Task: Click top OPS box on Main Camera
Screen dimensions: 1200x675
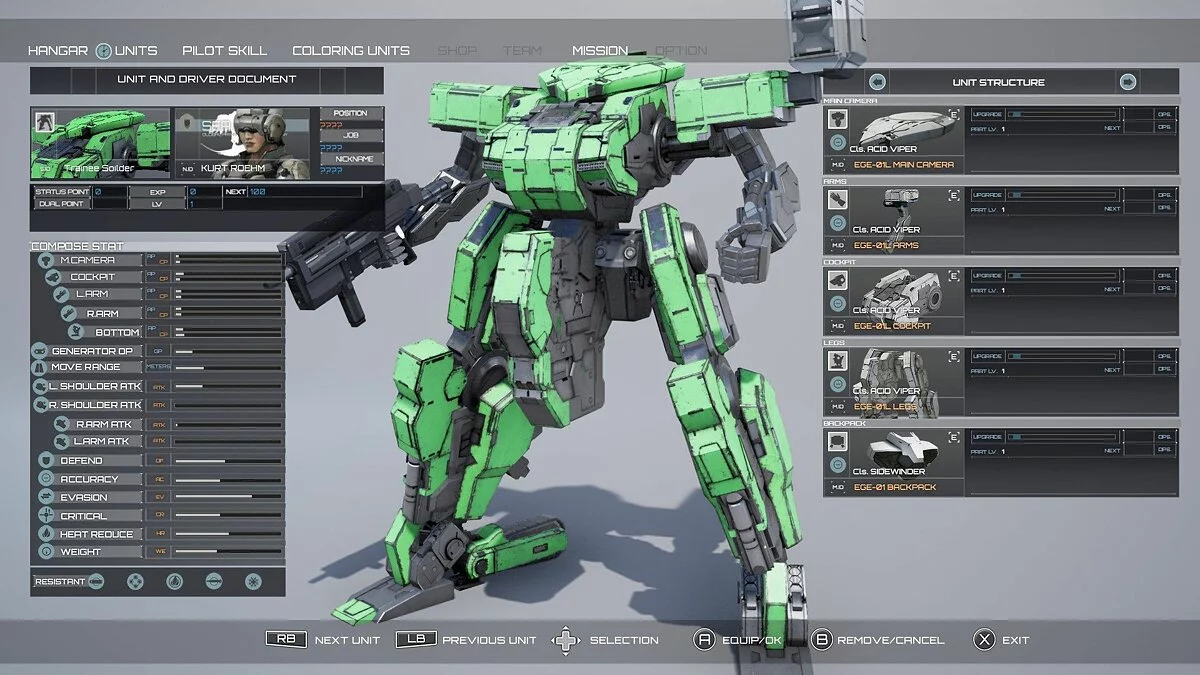Action: point(1163,114)
